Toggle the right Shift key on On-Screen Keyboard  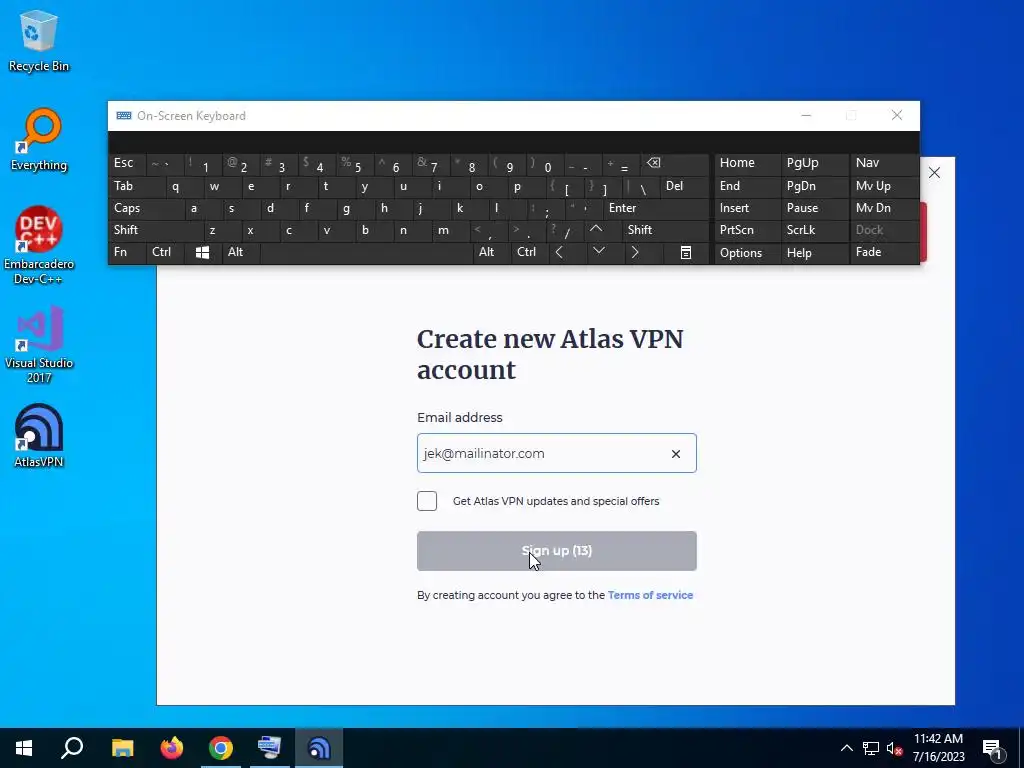(x=665, y=230)
